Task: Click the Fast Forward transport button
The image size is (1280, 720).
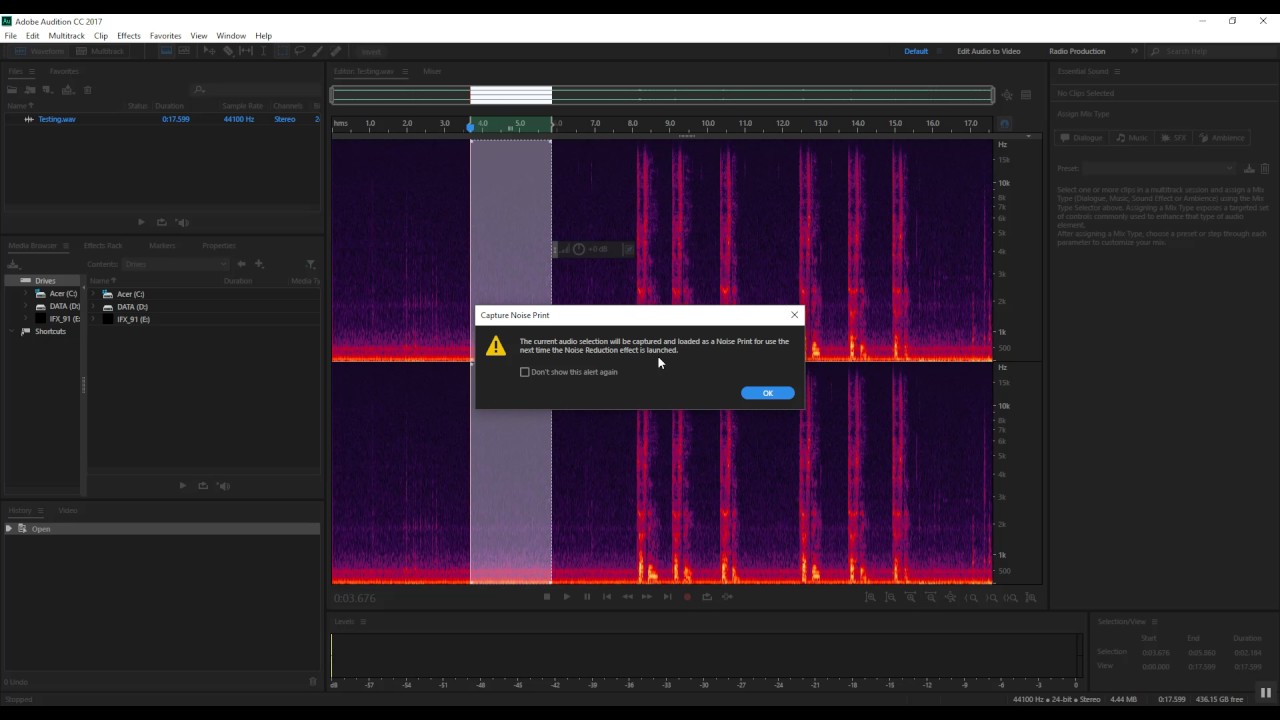Action: click(647, 597)
